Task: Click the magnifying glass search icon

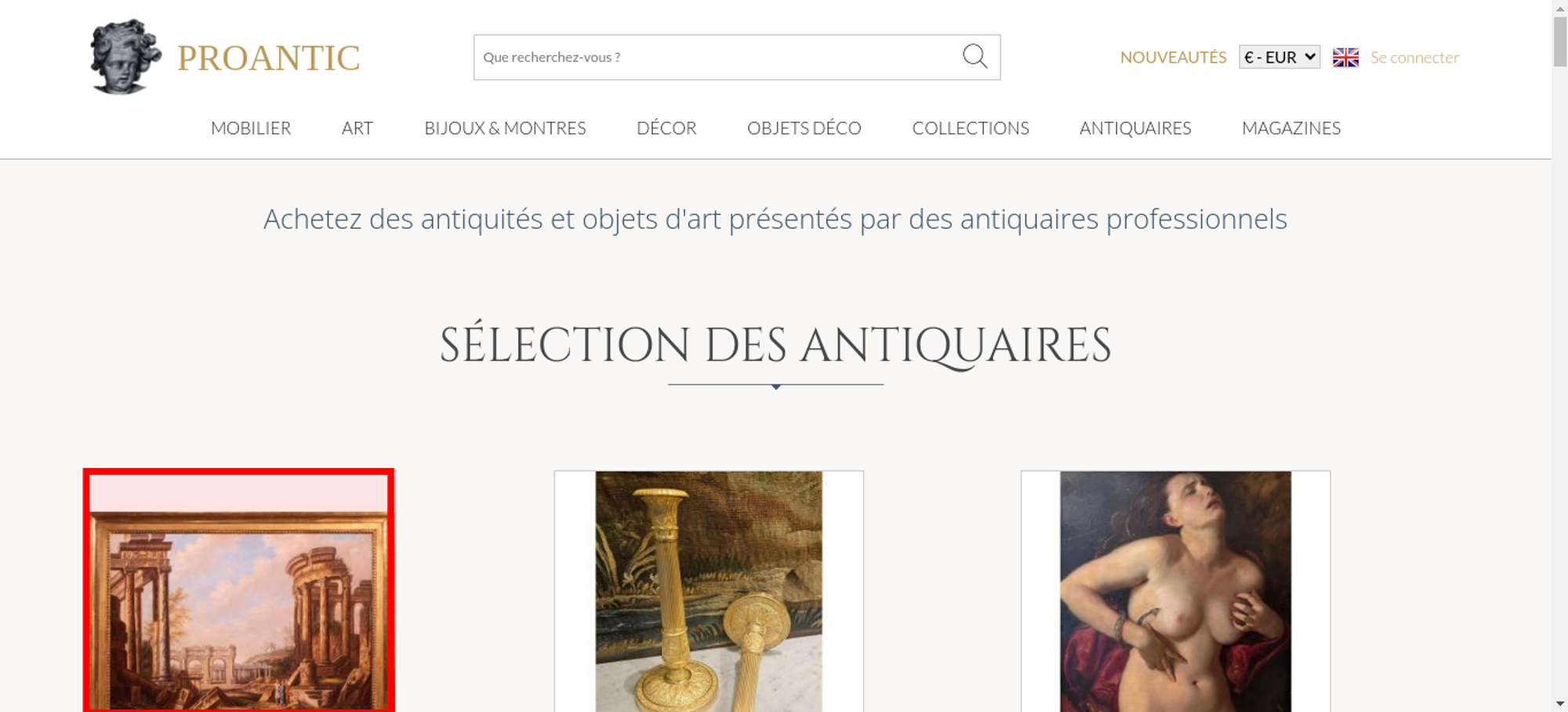Action: pos(975,56)
